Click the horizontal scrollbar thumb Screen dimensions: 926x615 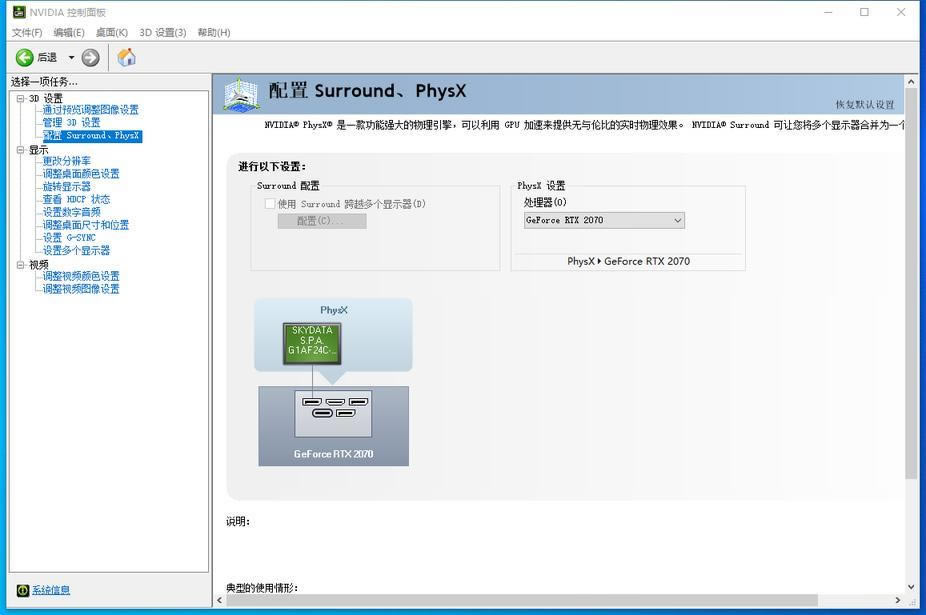[522, 600]
